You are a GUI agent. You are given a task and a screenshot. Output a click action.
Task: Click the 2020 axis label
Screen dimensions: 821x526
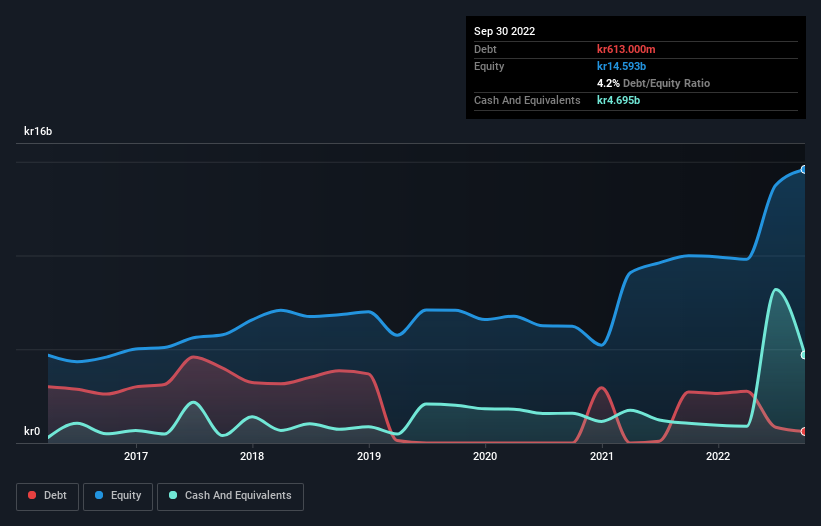[485, 456]
